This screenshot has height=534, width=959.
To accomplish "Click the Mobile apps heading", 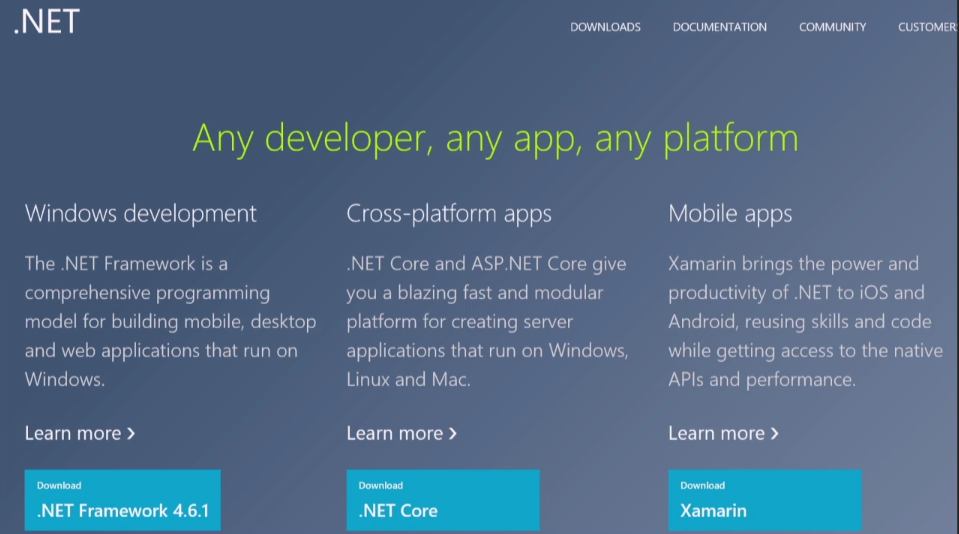I will [730, 213].
